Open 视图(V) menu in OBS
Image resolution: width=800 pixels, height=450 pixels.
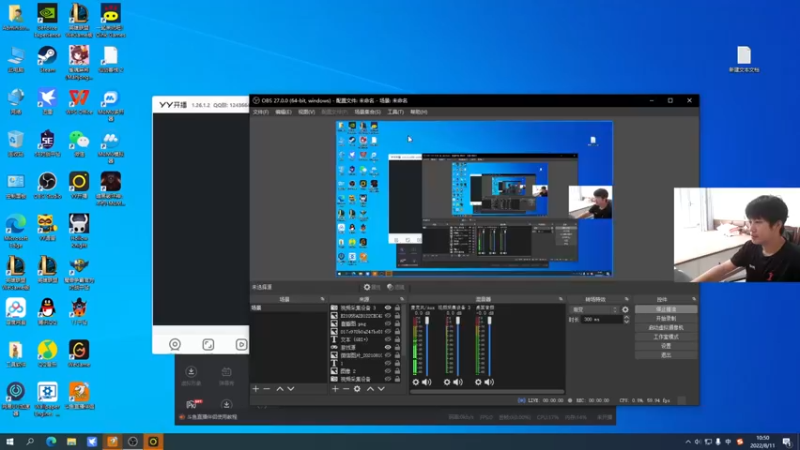[306, 112]
